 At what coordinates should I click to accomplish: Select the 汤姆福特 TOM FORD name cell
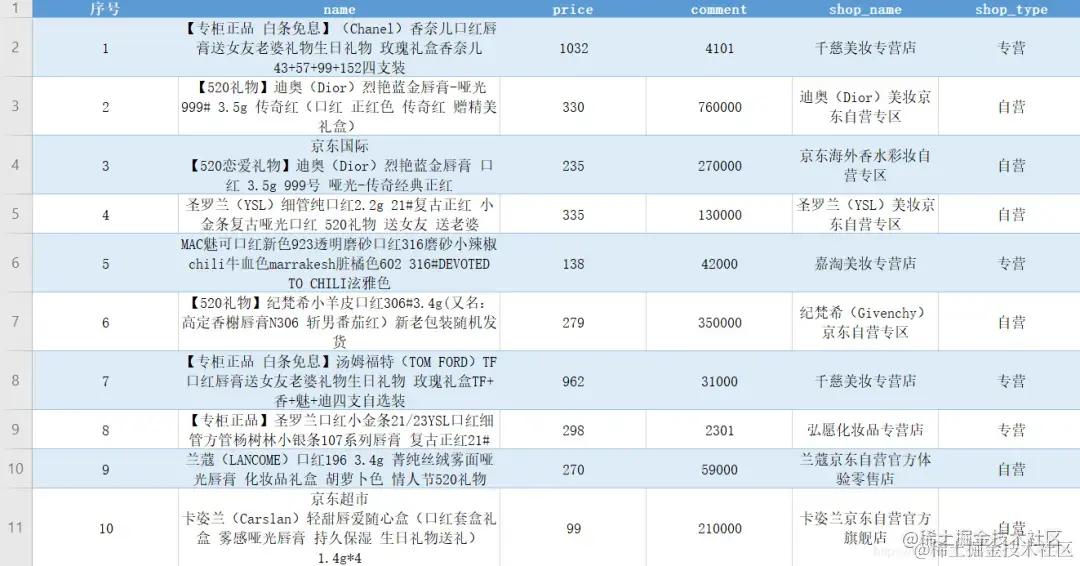coord(340,381)
